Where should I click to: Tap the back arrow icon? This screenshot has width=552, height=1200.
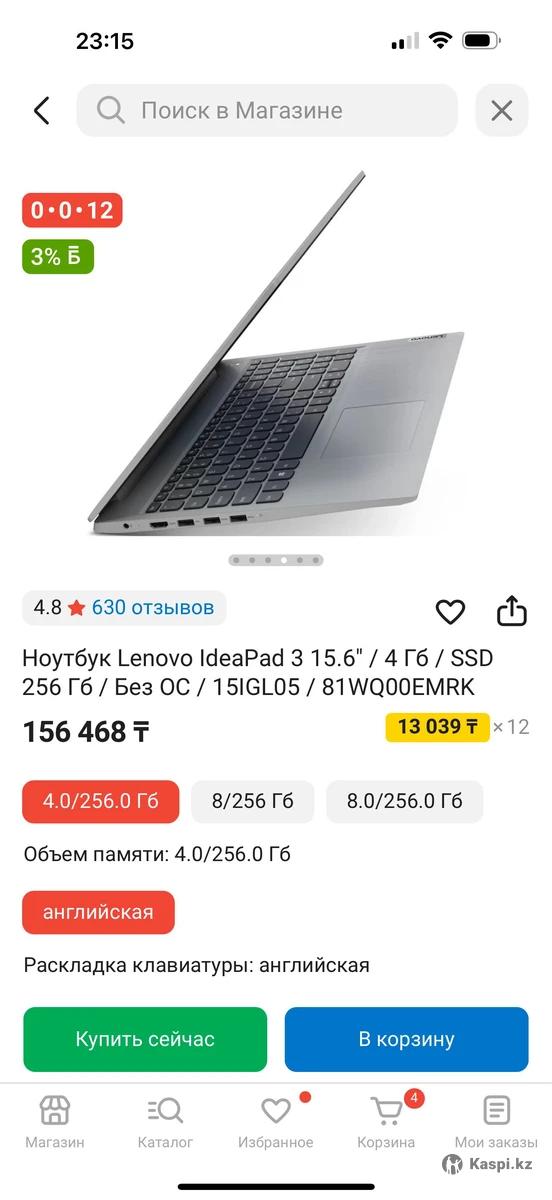pos(41,110)
